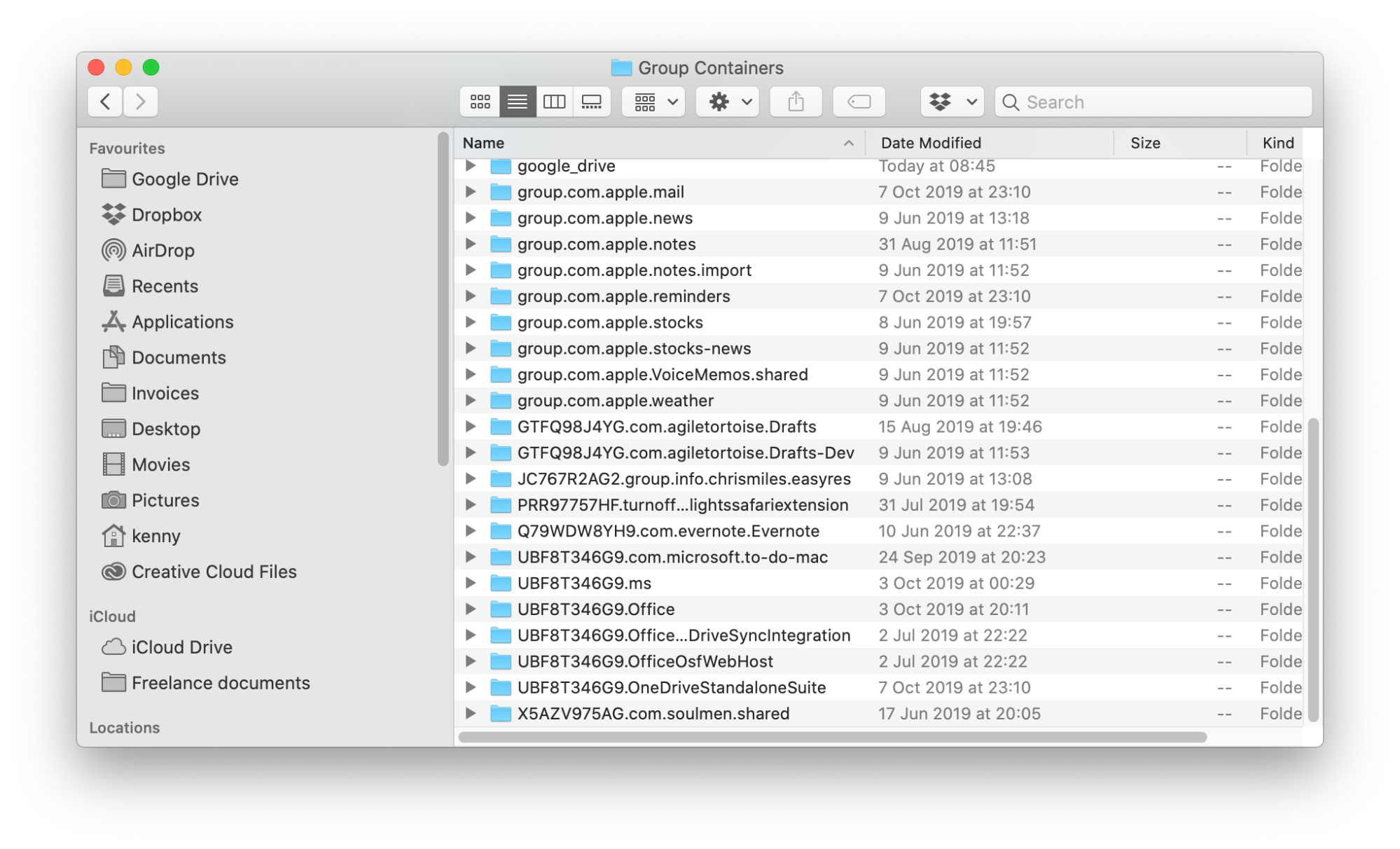This screenshot has width=1400, height=849.
Task: Click the Dropbox sidebar item
Action: point(167,214)
